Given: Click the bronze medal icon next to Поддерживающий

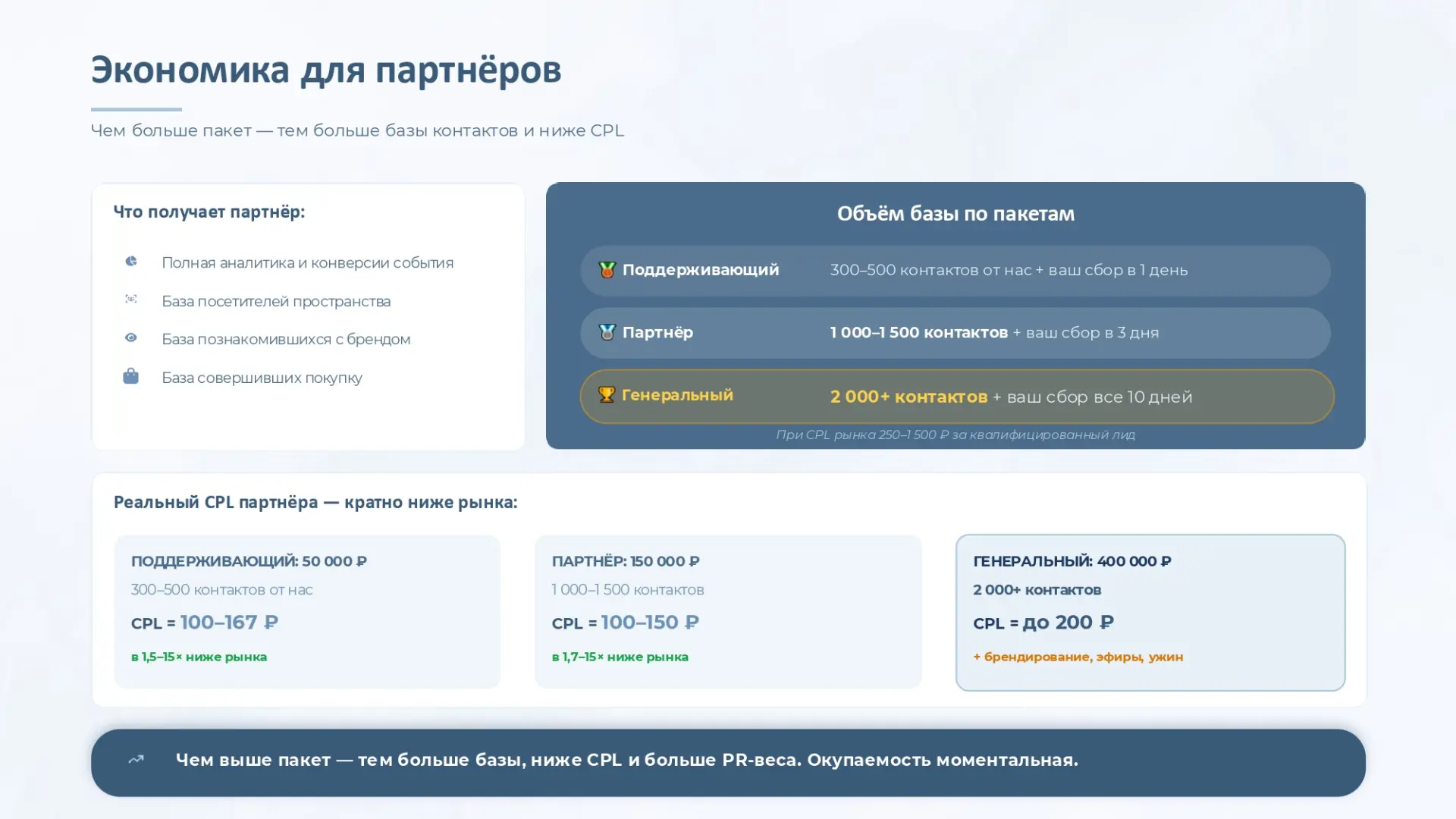Looking at the screenshot, I should 607,270.
